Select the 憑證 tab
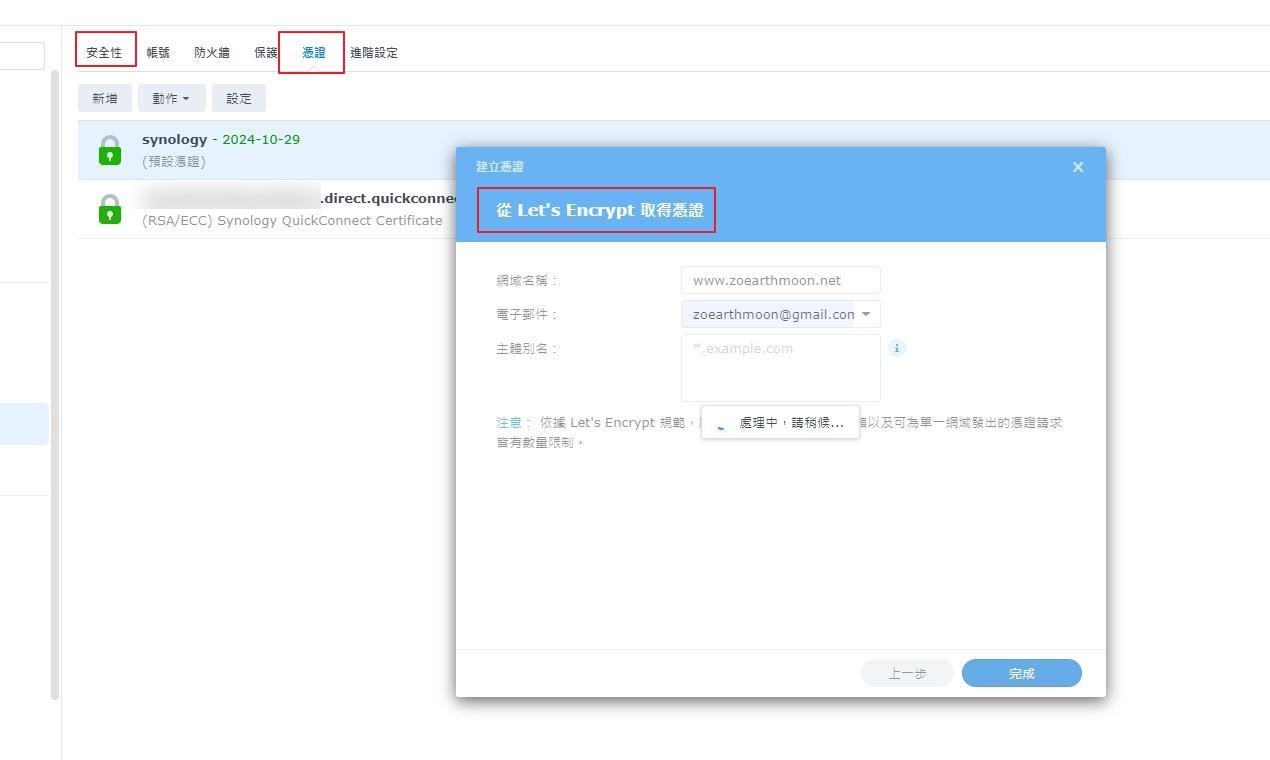The image size is (1270, 760). 313,52
